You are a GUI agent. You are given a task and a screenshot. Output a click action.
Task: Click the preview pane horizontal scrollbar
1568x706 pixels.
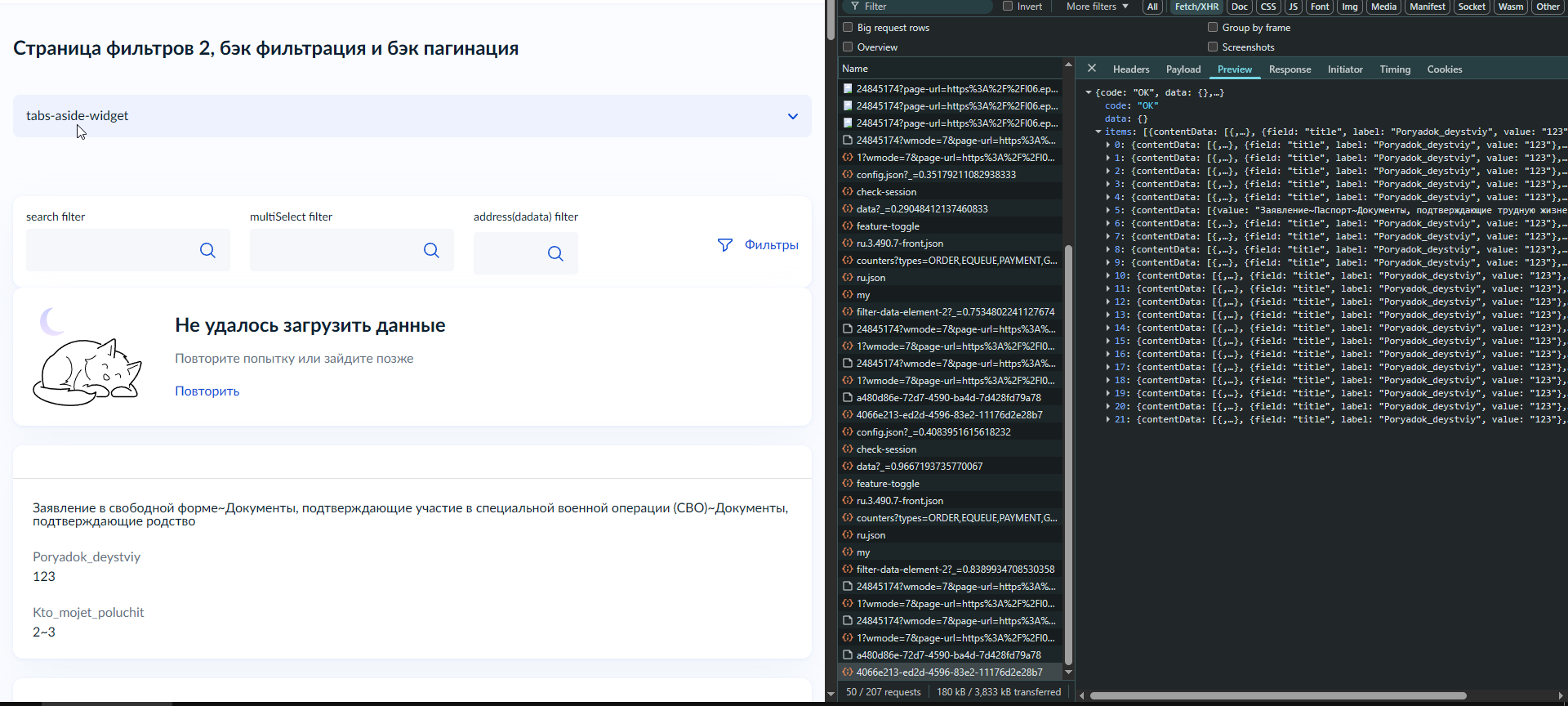1278,696
